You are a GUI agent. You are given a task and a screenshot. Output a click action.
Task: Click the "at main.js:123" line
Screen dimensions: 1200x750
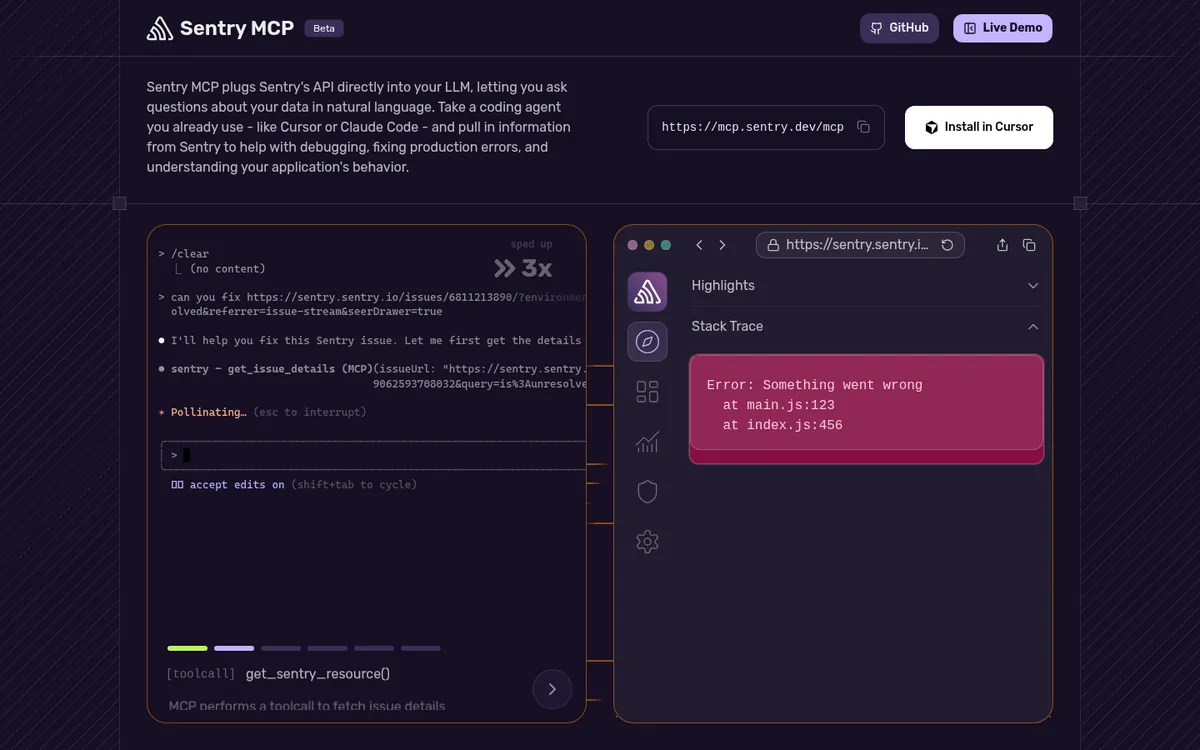tap(779, 405)
